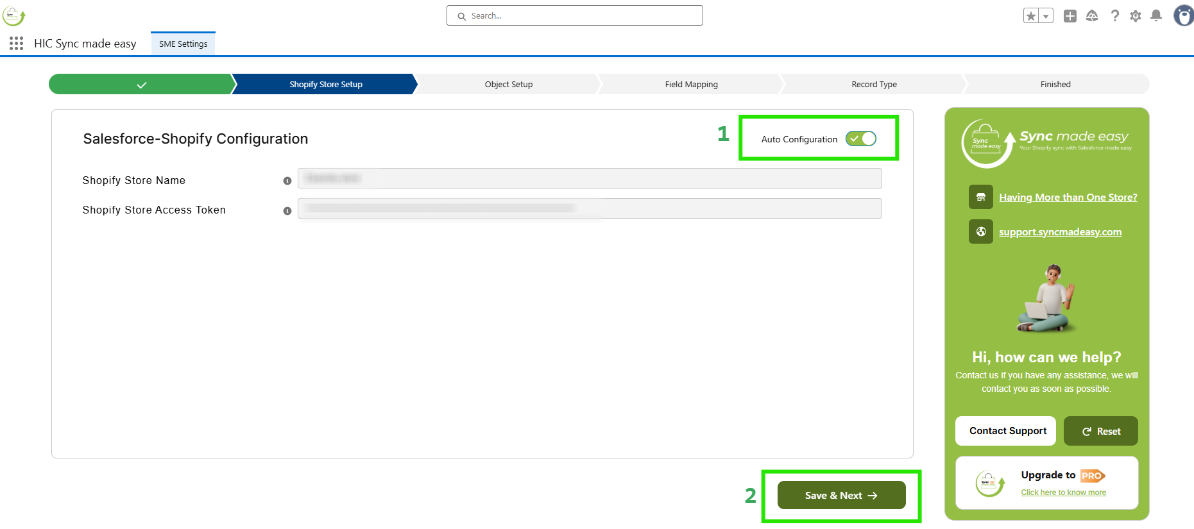Open the global actions plus icon
The width and height of the screenshot is (1194, 529).
1070,16
